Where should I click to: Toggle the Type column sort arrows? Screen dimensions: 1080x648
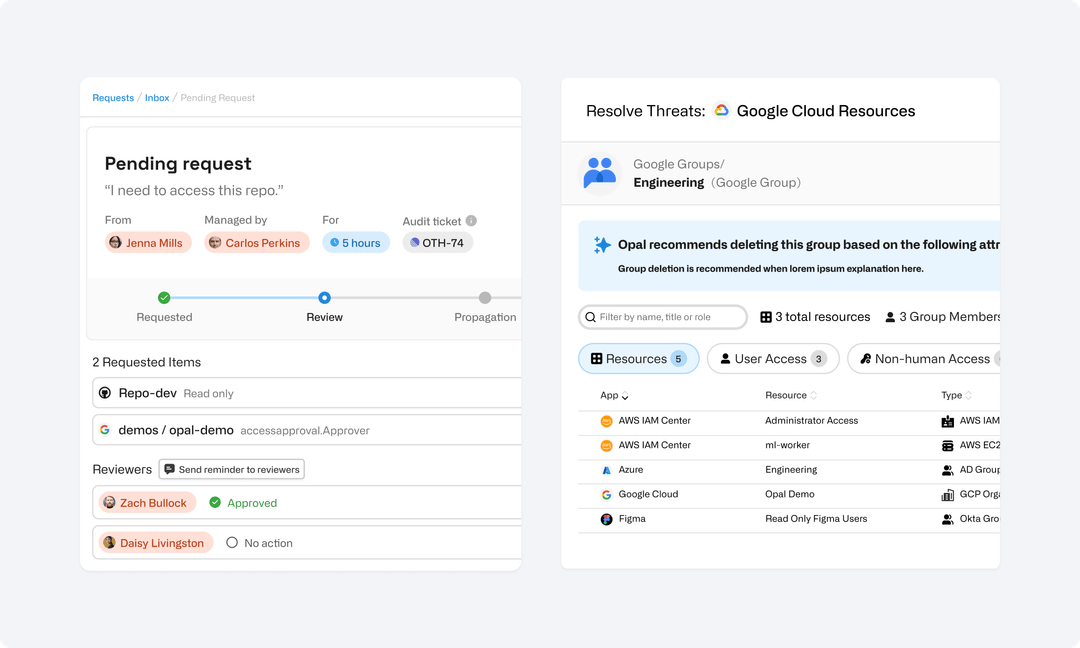click(967, 395)
